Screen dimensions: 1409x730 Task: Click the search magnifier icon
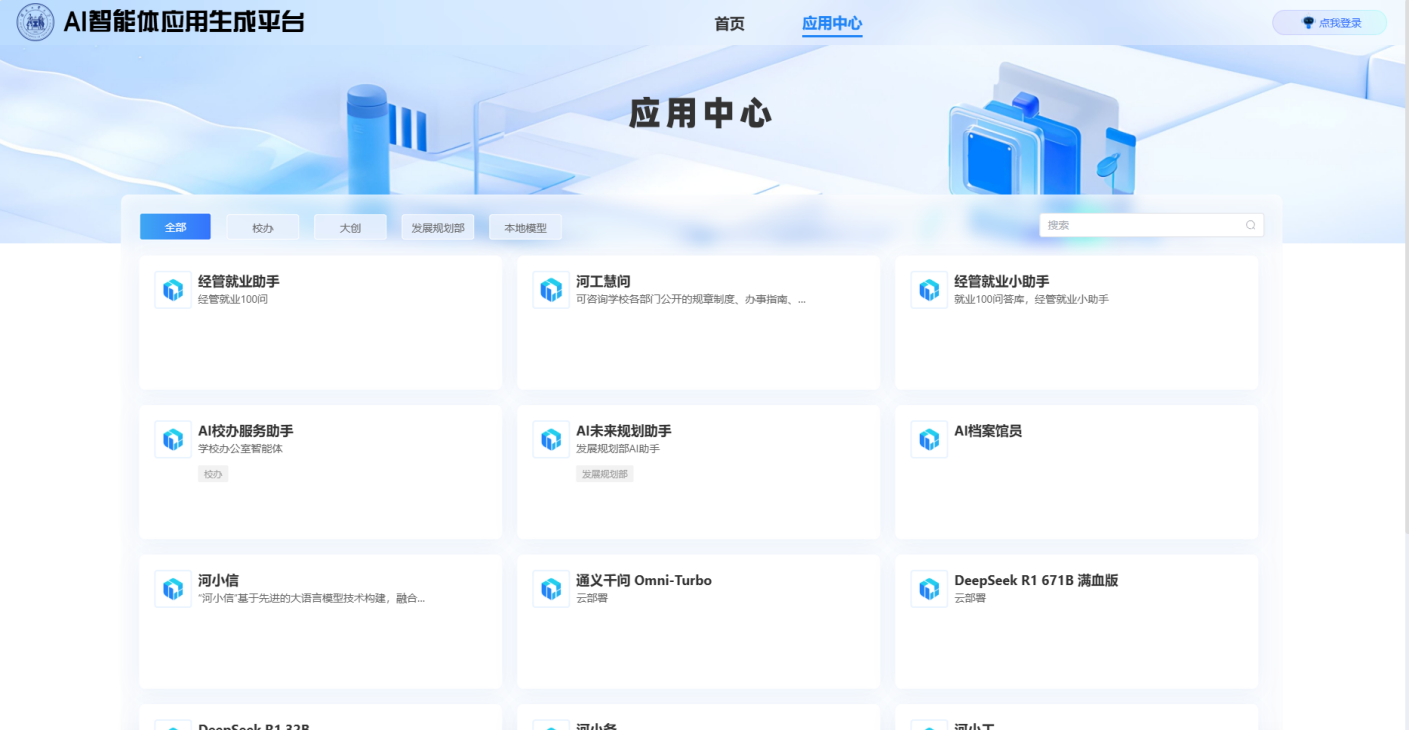1250,226
